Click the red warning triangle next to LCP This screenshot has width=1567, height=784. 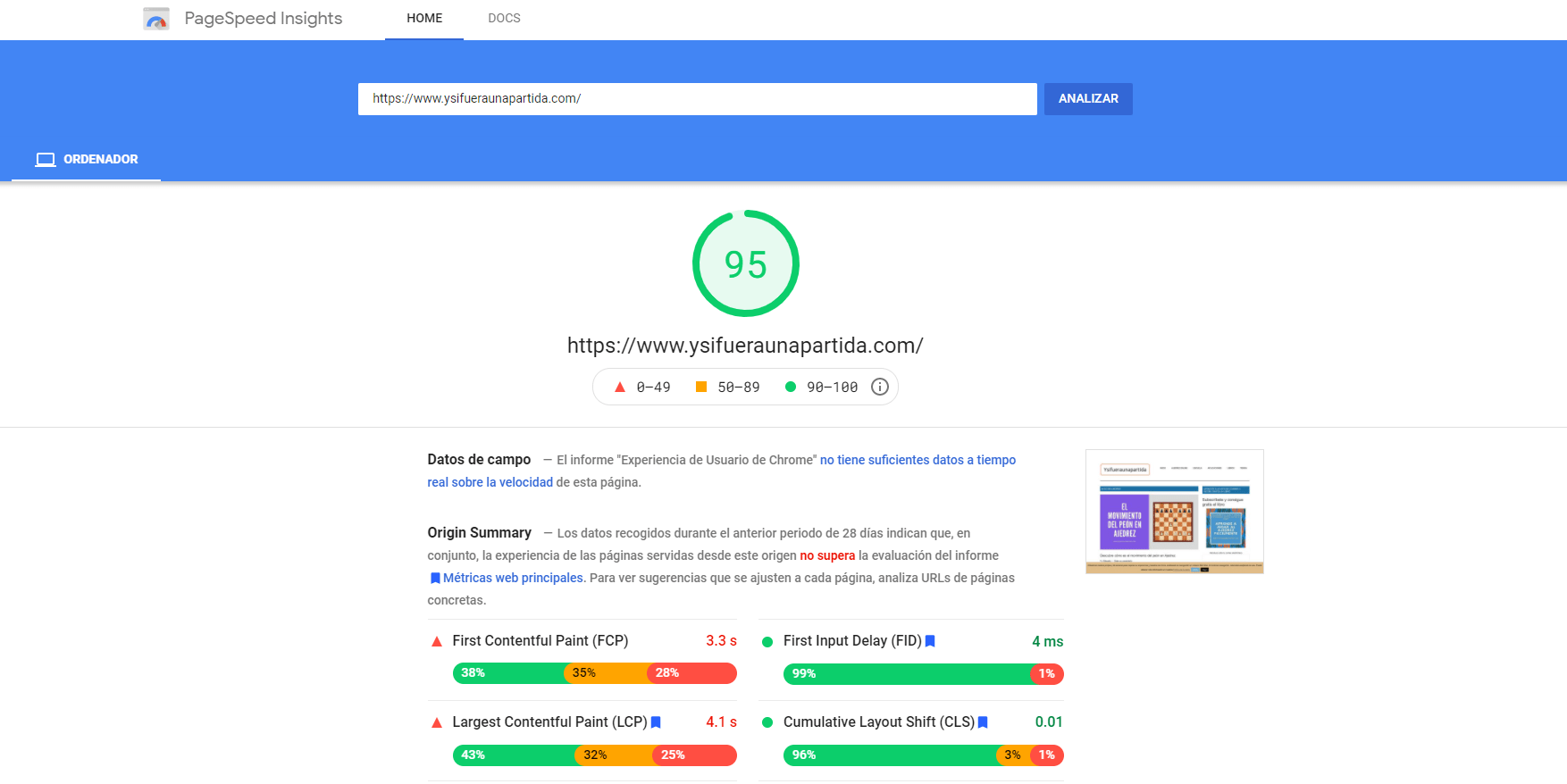pos(437,722)
